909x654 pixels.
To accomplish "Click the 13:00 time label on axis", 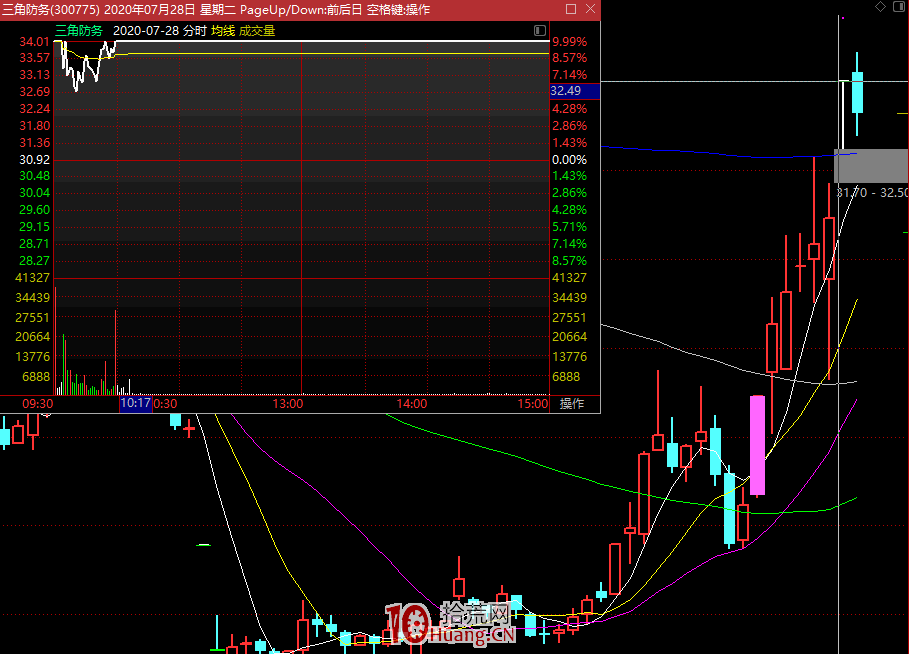I will (288, 404).
